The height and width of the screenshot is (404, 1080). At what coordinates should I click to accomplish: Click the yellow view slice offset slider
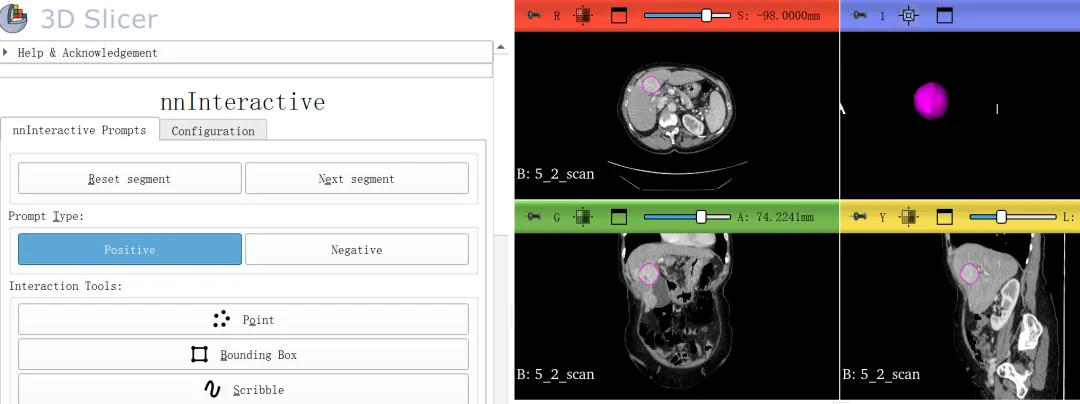(x=1012, y=217)
